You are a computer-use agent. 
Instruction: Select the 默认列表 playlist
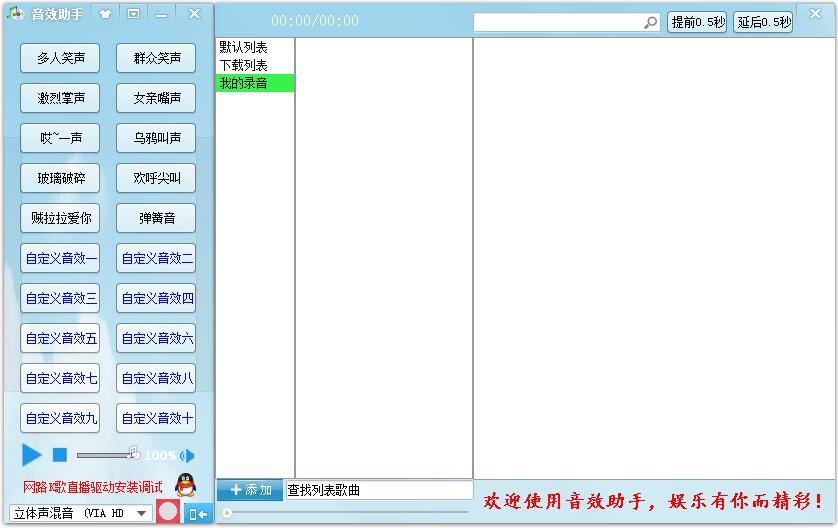pyautogui.click(x=255, y=47)
